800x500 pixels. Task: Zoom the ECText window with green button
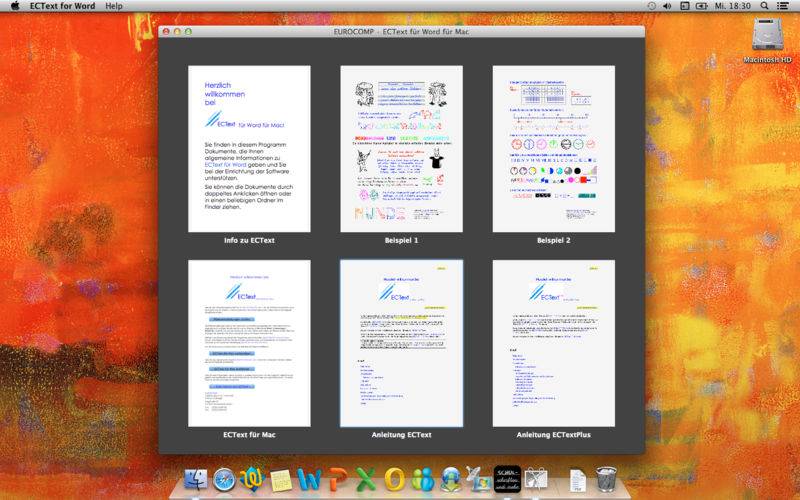click(x=188, y=32)
